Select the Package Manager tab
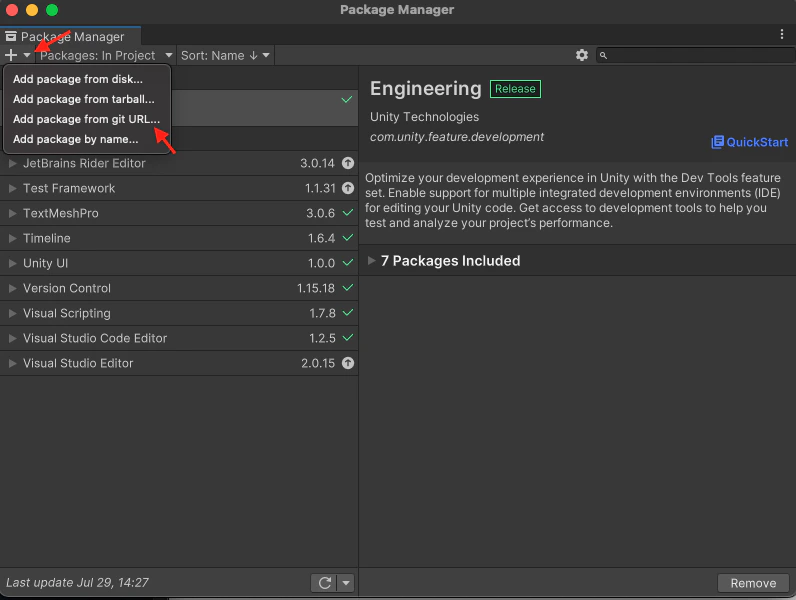This screenshot has width=796, height=600. [x=71, y=37]
